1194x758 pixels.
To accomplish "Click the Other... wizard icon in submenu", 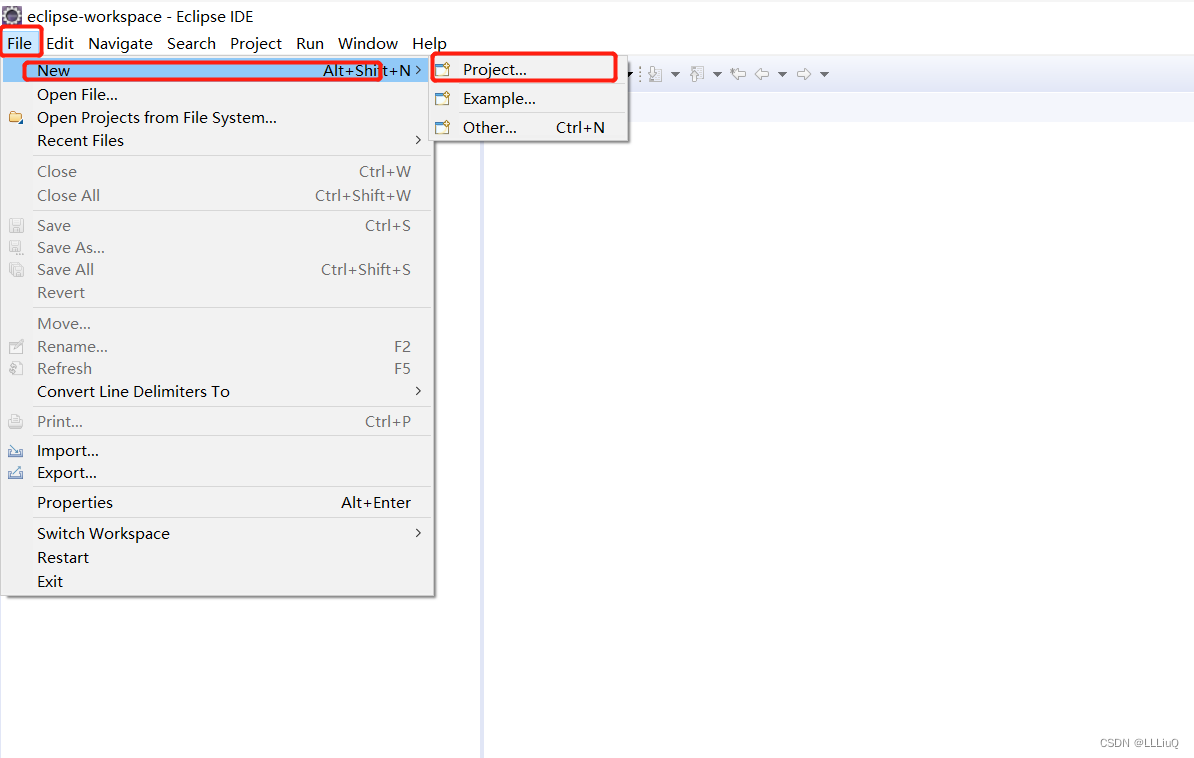I will (442, 127).
